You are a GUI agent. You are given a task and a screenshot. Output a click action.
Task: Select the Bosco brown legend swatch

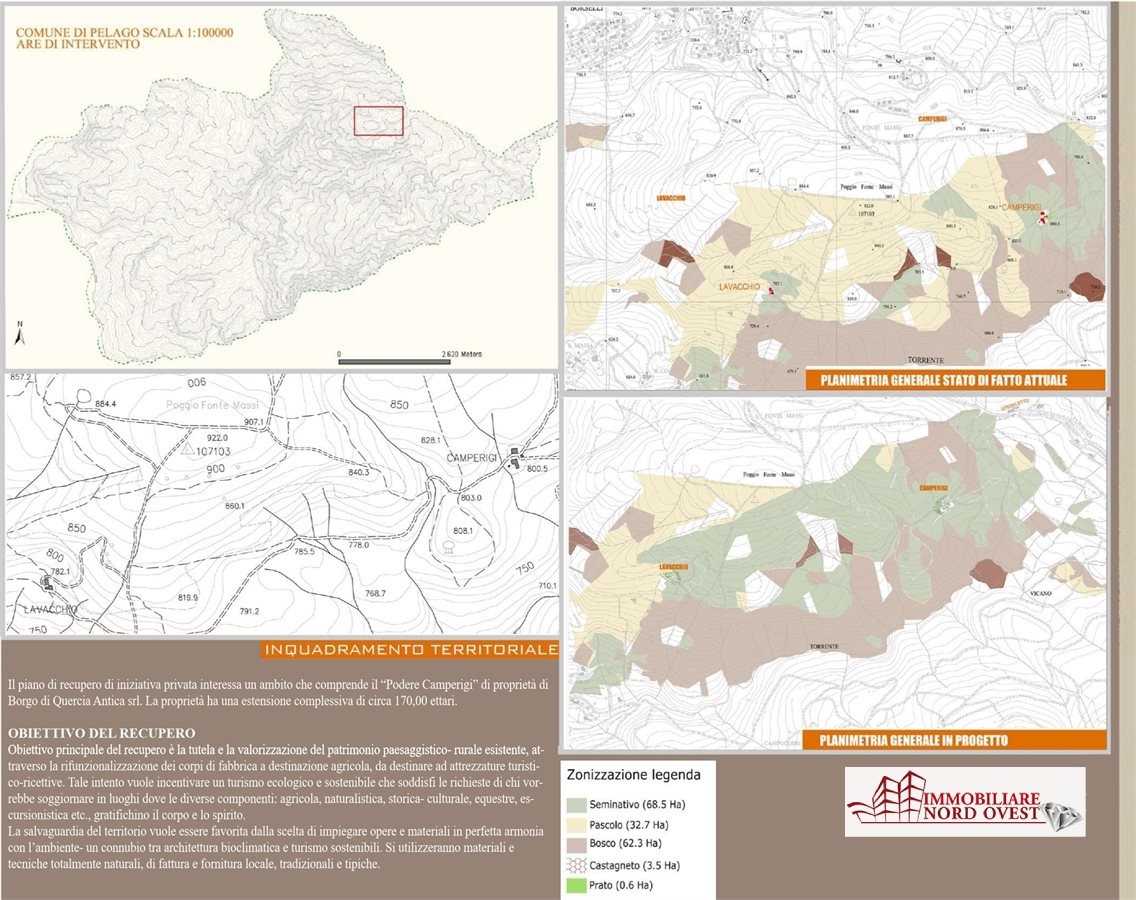(578, 844)
